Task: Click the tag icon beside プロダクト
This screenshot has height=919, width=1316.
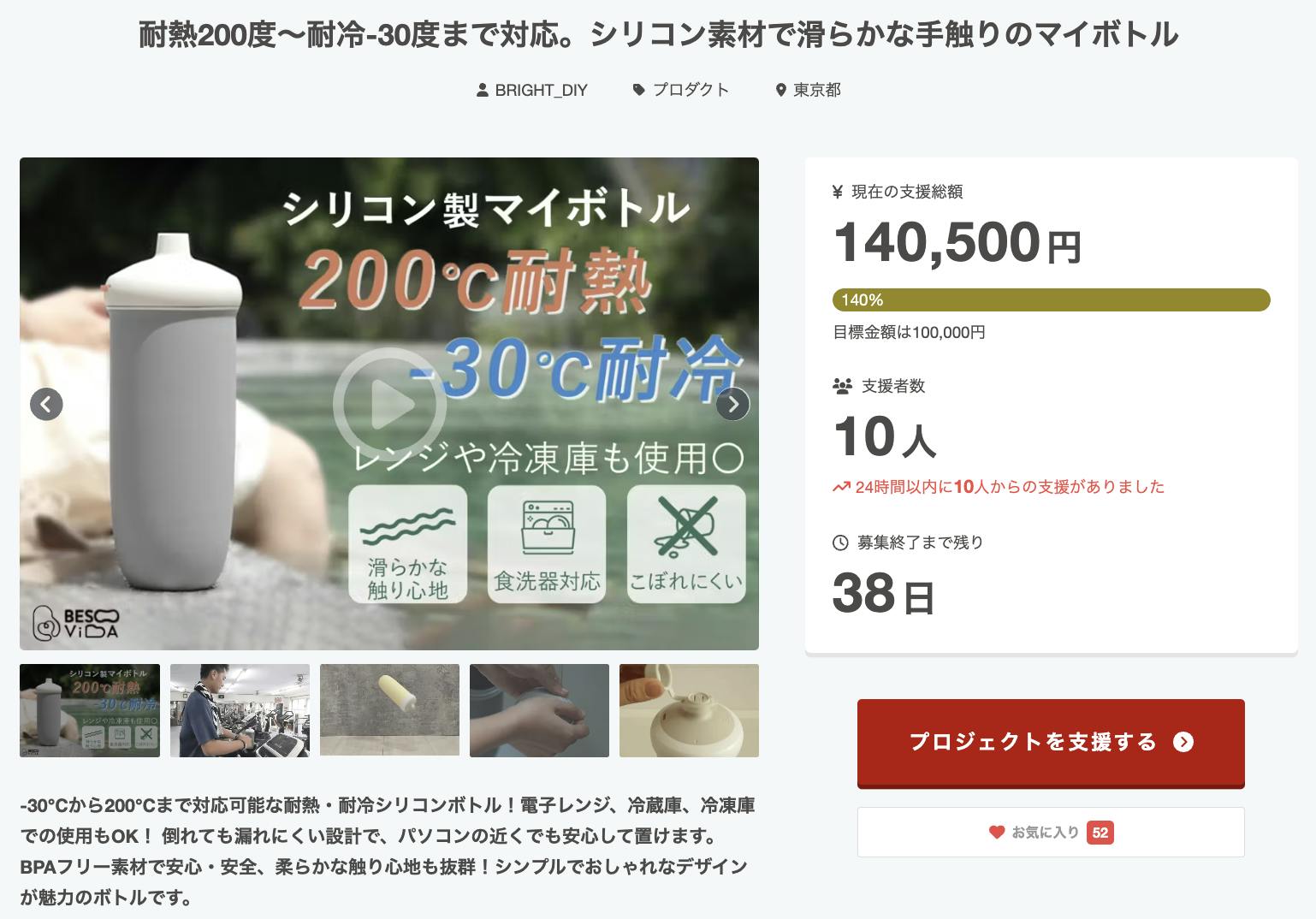Action: 638,90
